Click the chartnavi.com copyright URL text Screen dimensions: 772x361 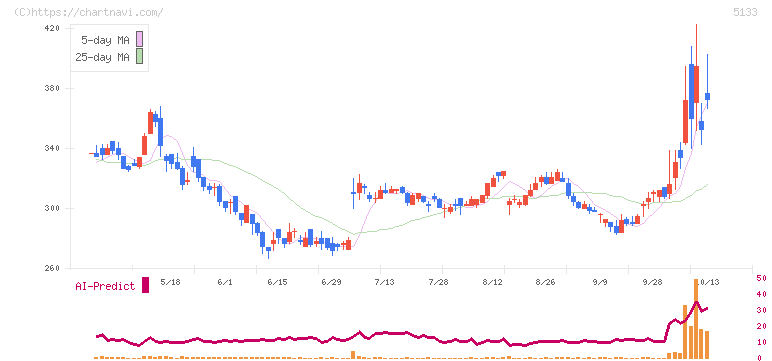(x=89, y=12)
